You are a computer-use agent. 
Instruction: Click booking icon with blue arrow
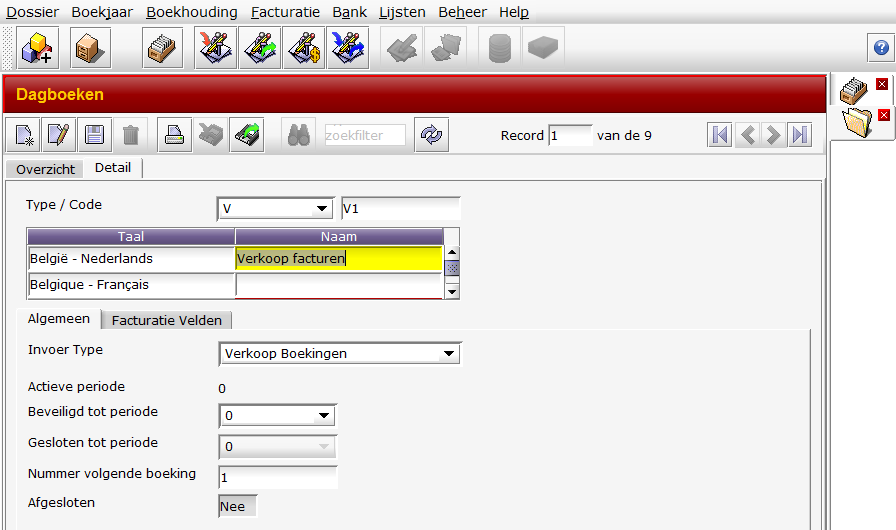tap(348, 48)
